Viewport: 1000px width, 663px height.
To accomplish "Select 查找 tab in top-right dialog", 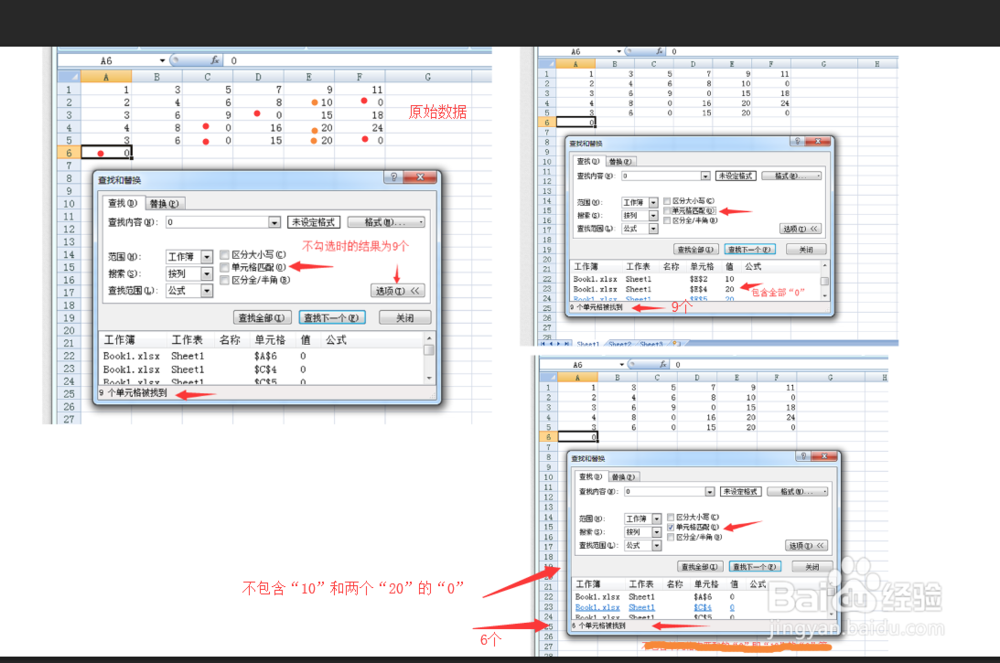I will click(588, 161).
